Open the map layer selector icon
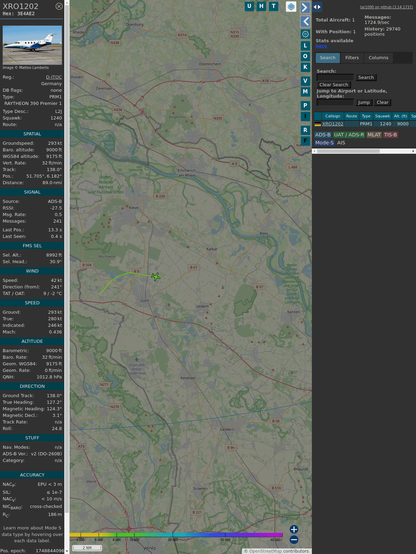This screenshot has height=554, width=416. pyautogui.click(x=291, y=7)
